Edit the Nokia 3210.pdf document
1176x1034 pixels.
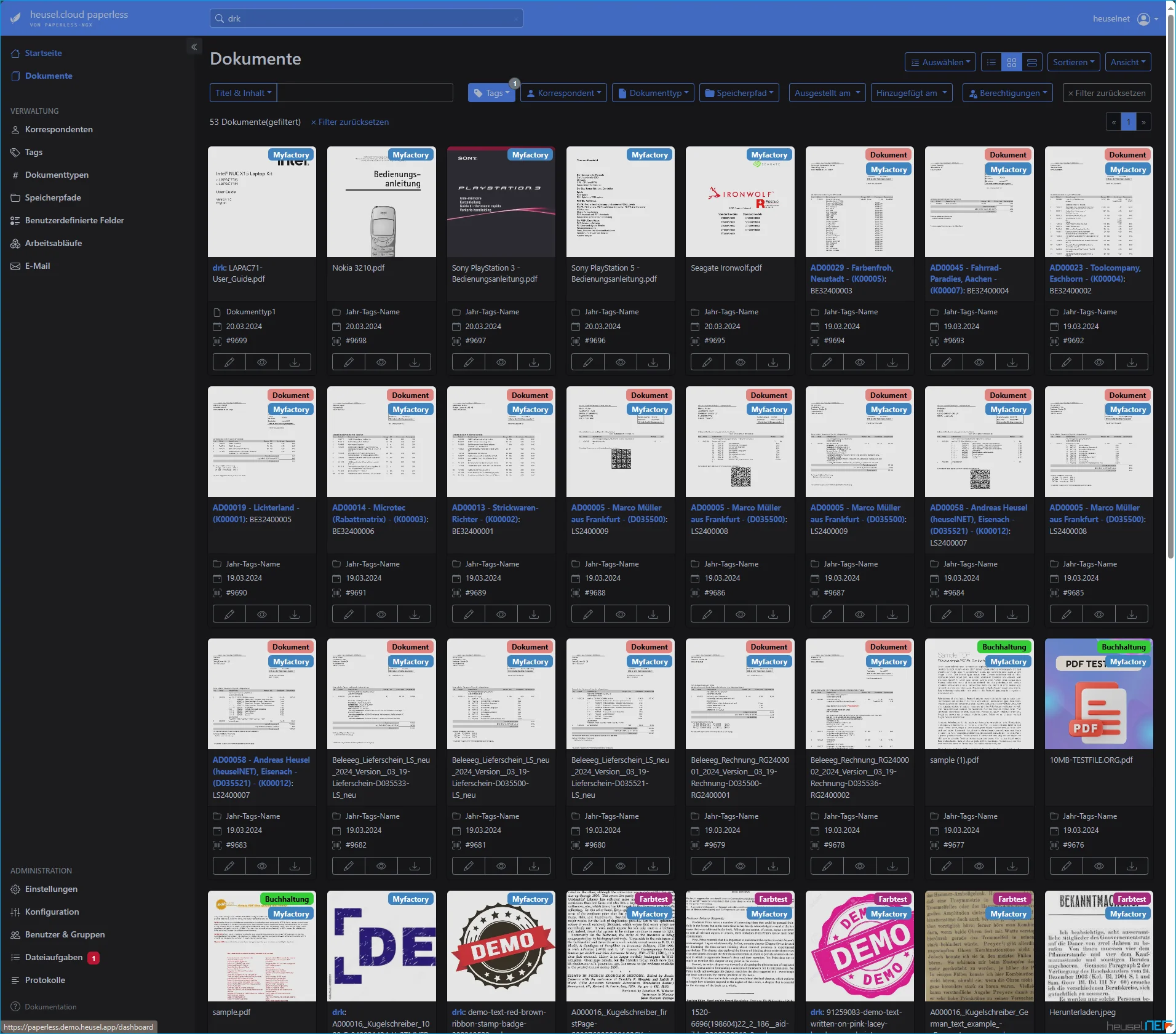(x=349, y=362)
